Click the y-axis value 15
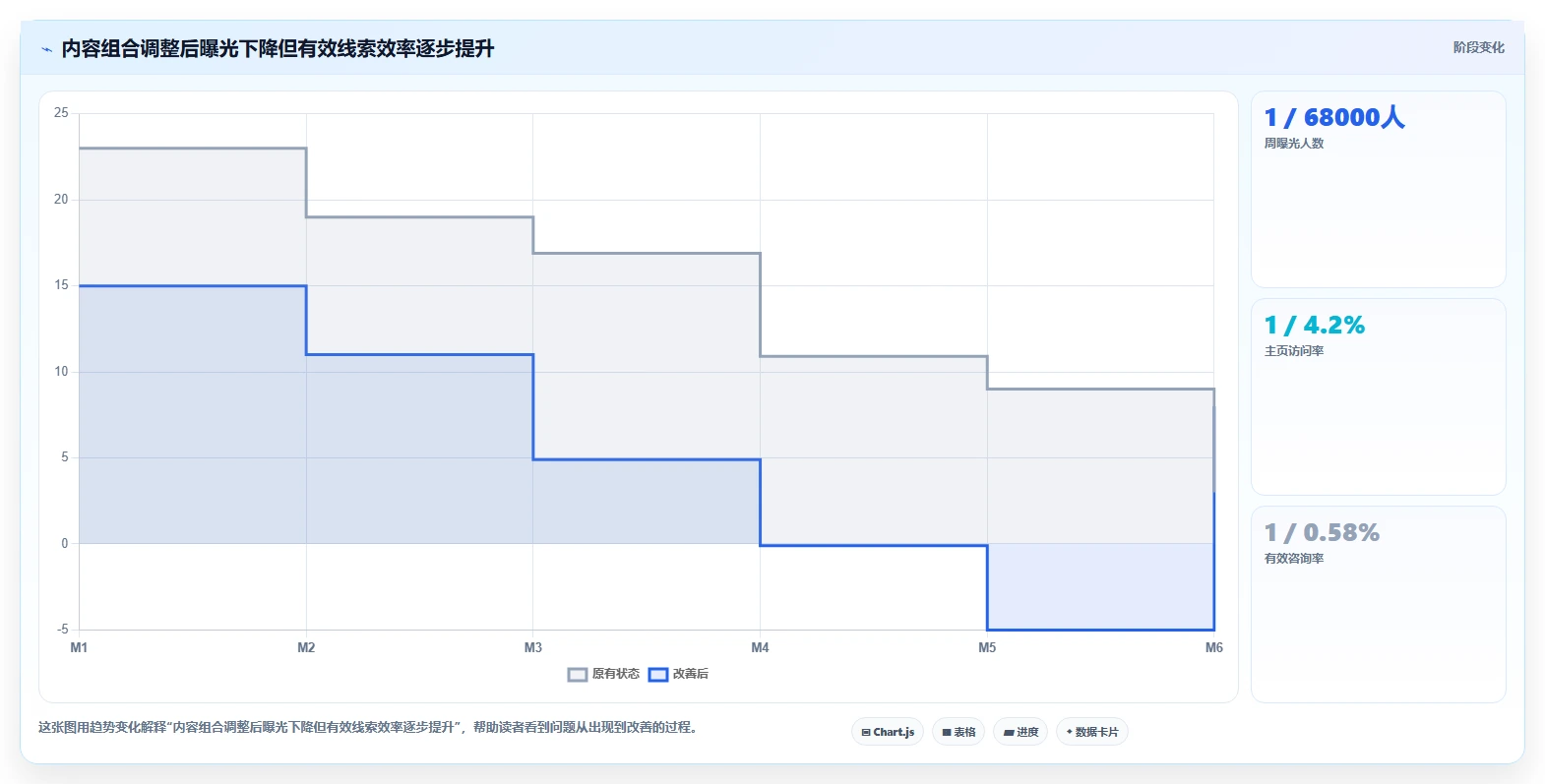The width and height of the screenshot is (1545, 784). (61, 285)
